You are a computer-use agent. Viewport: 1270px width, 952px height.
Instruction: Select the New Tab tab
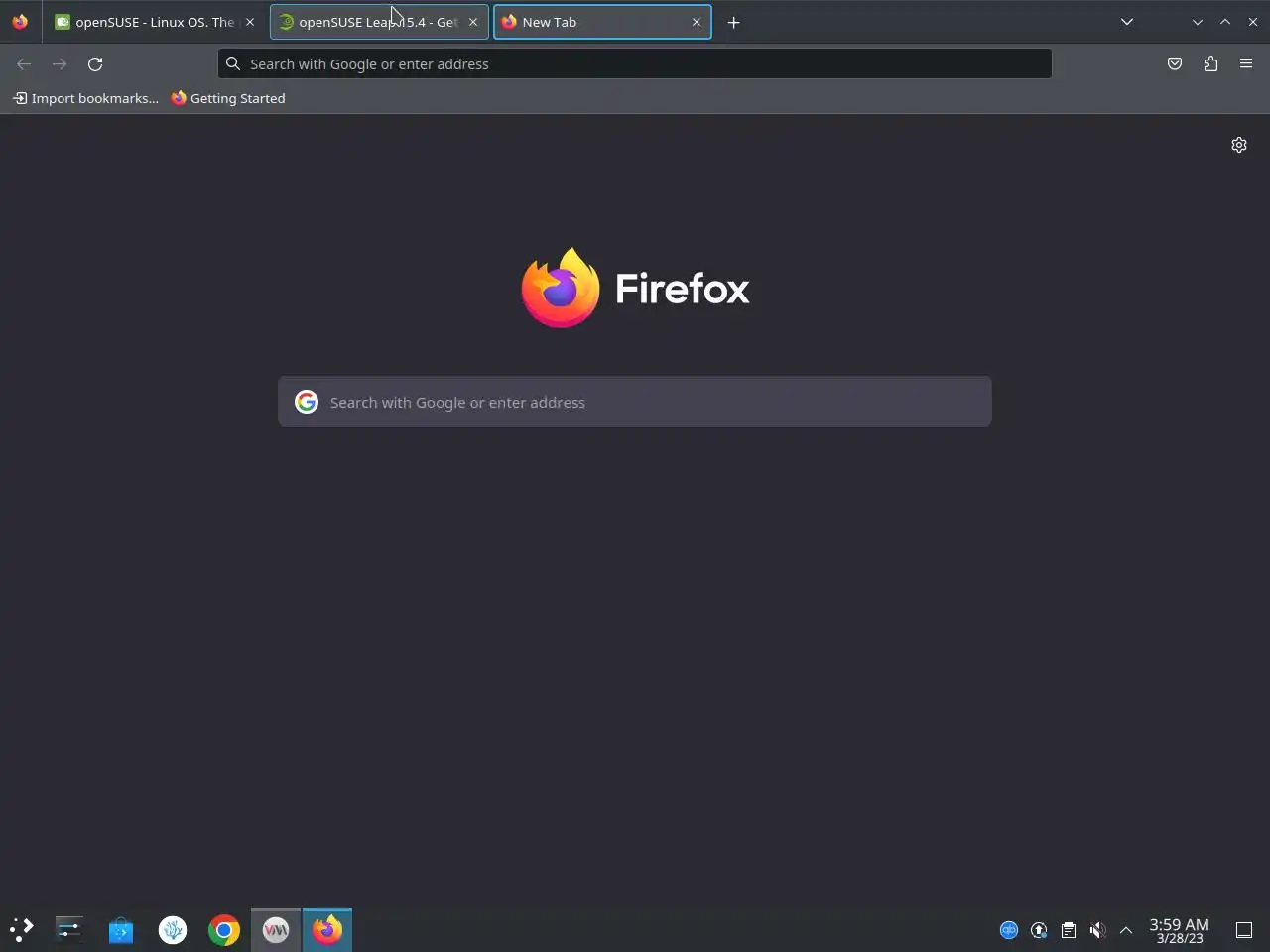(x=601, y=22)
